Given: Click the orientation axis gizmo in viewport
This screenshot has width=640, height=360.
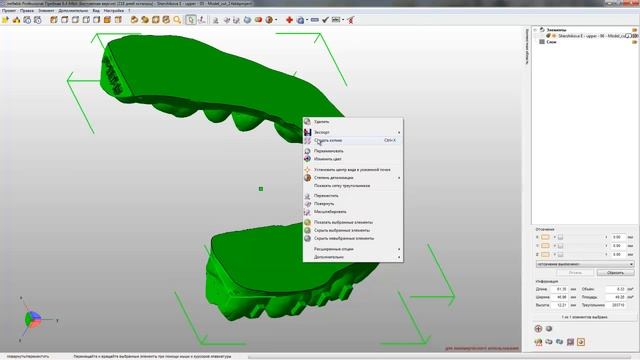Looking at the screenshot, I should pos(33,319).
